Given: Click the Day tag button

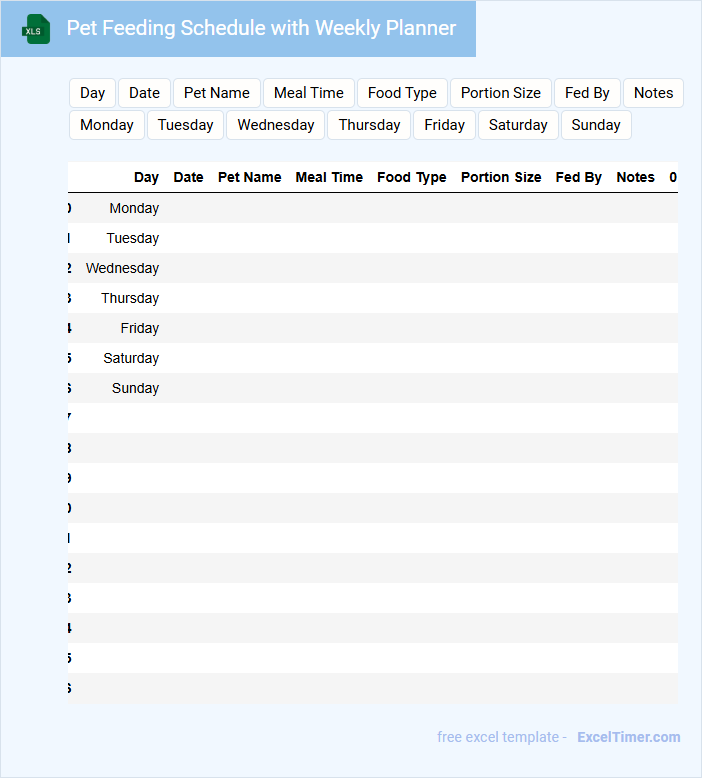Looking at the screenshot, I should coord(92,93).
